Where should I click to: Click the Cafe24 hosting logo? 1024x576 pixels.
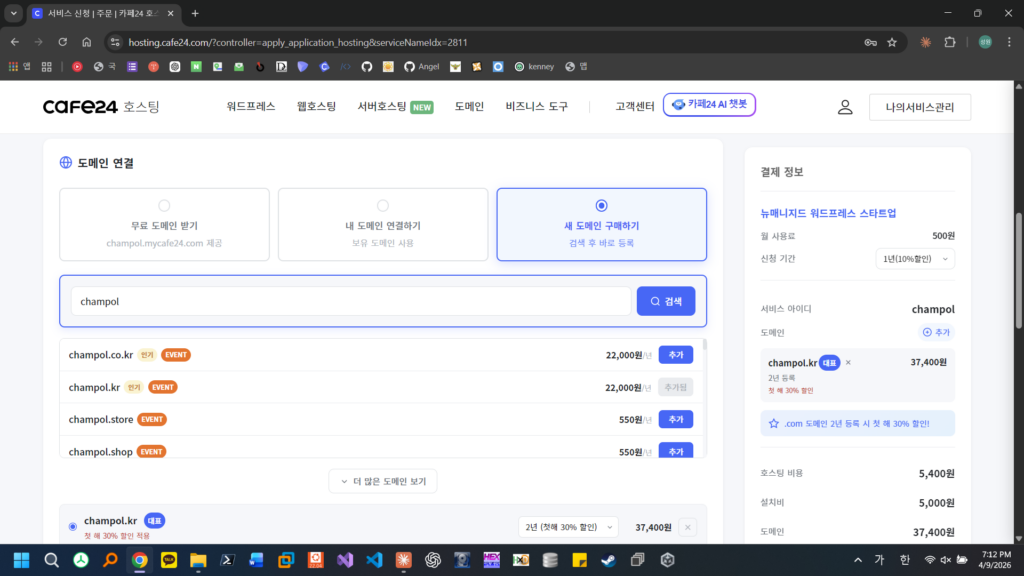click(101, 106)
